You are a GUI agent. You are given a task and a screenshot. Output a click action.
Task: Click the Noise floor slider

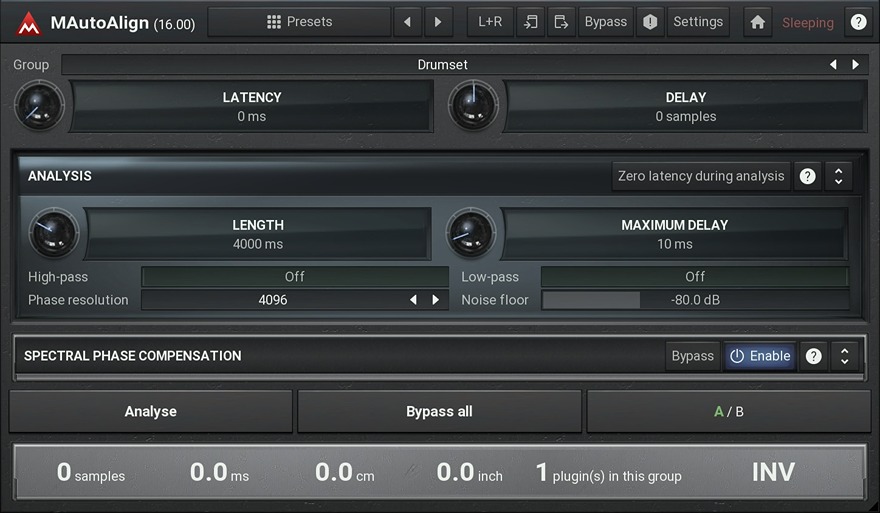[695, 300]
